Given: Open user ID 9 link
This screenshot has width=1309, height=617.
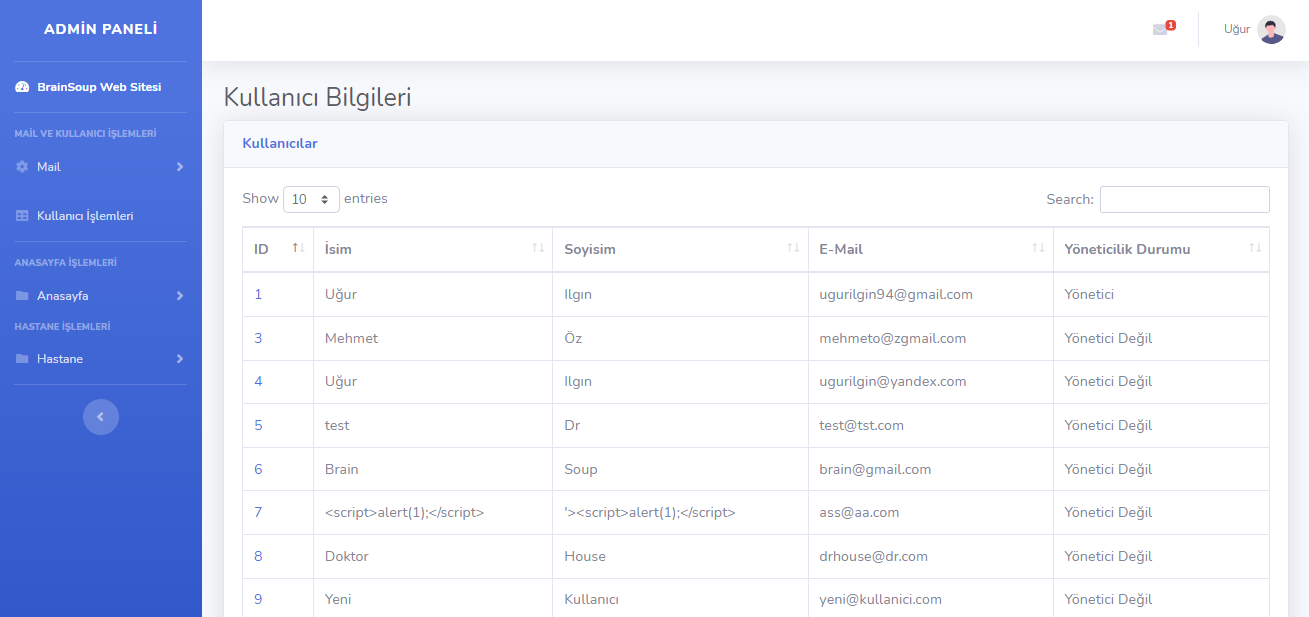Looking at the screenshot, I should coord(258,599).
